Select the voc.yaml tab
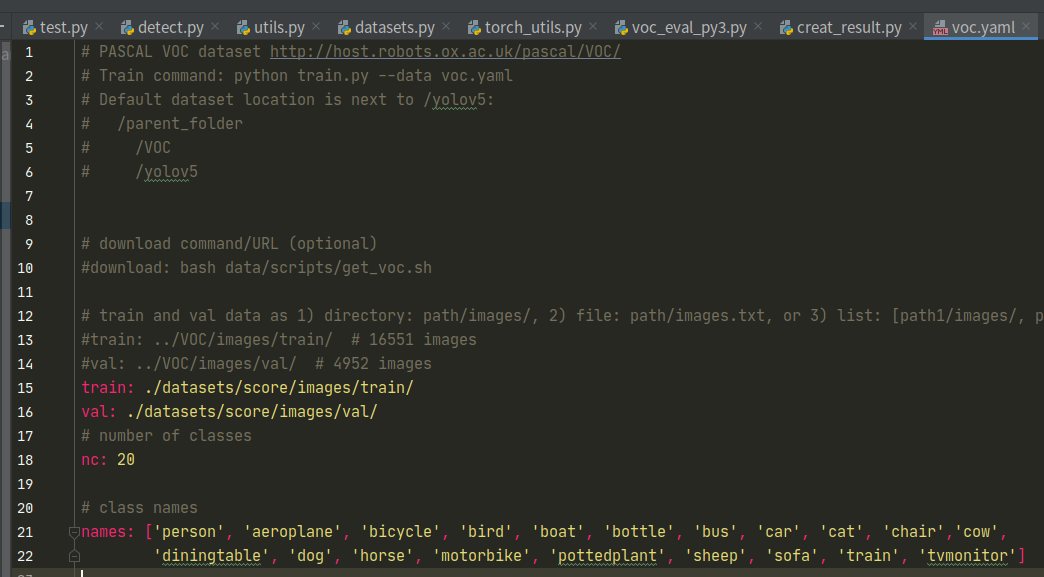Screen dimensions: 1044x577 [x=983, y=27]
